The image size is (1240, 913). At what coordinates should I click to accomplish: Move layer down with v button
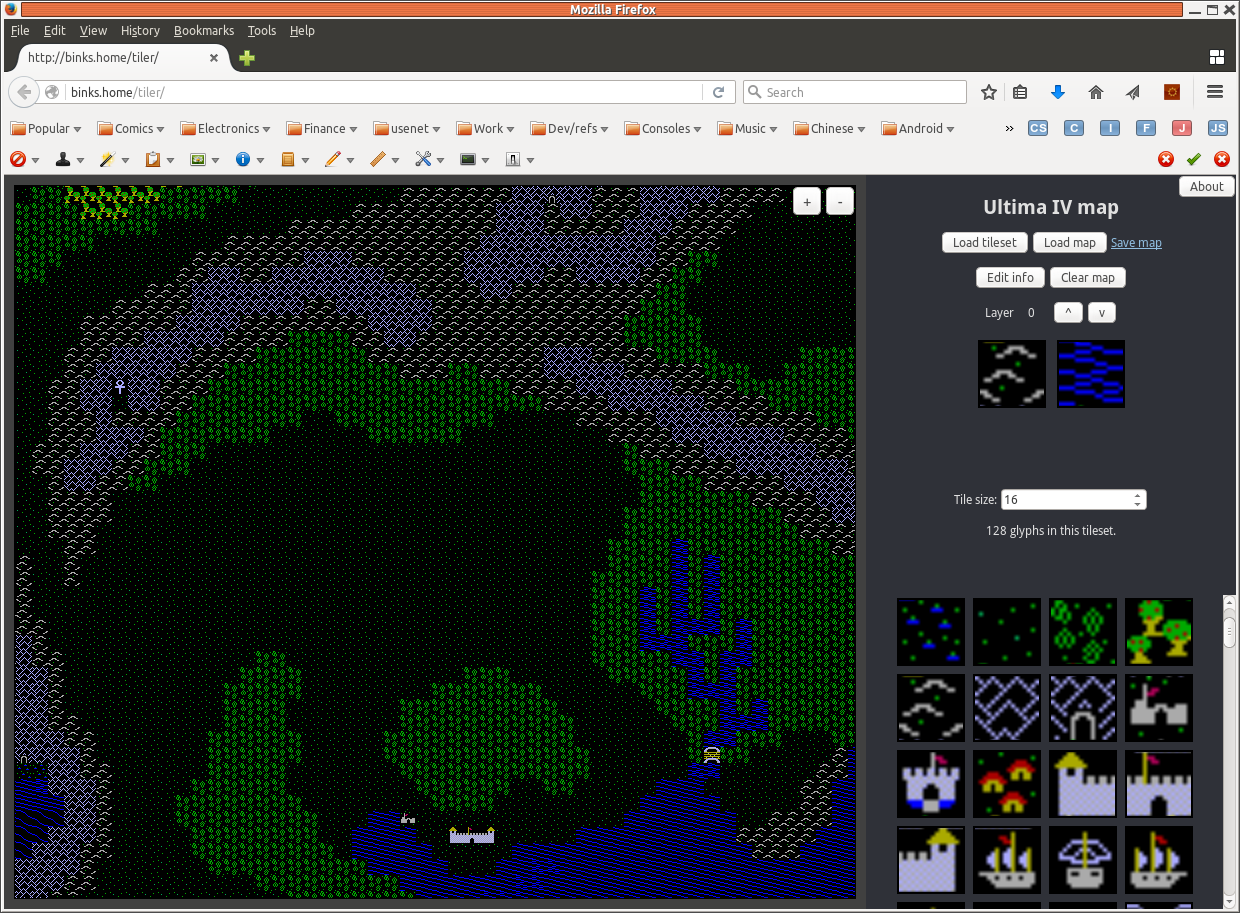coord(1102,312)
